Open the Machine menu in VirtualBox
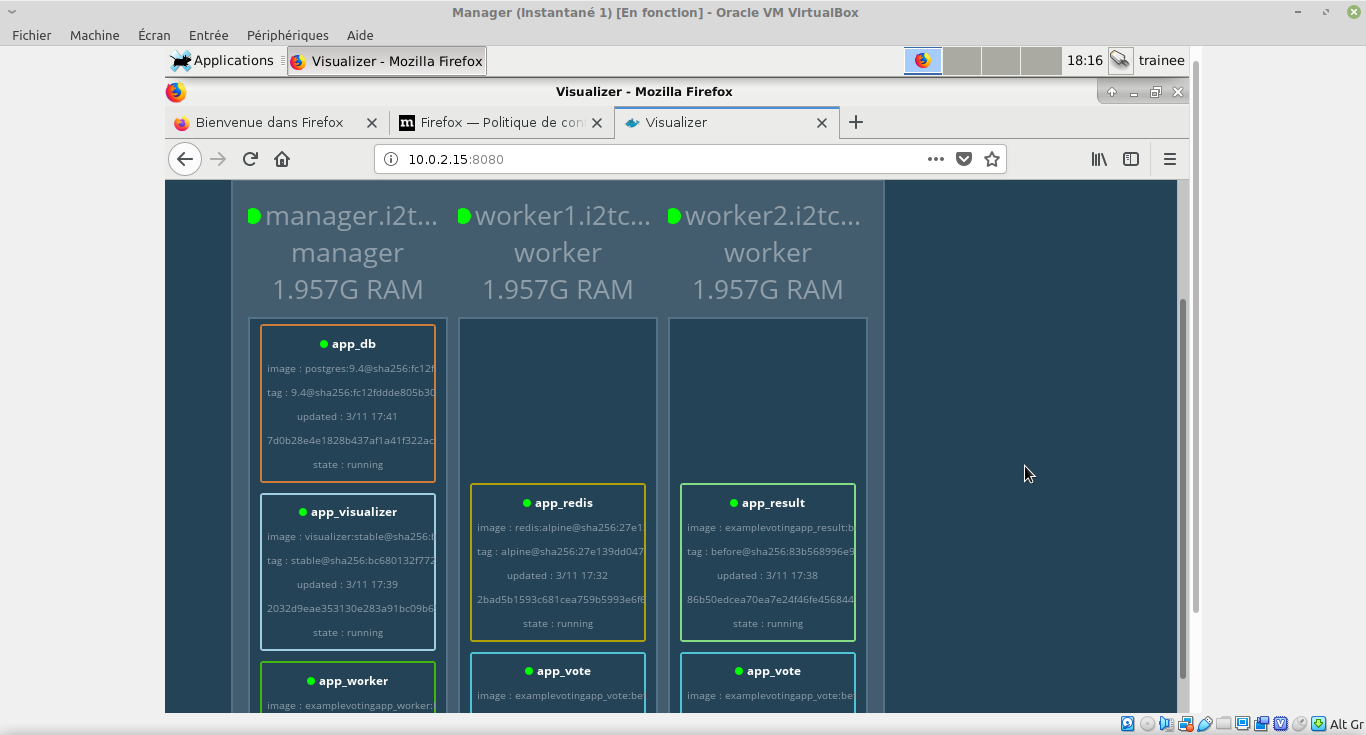 coord(94,35)
